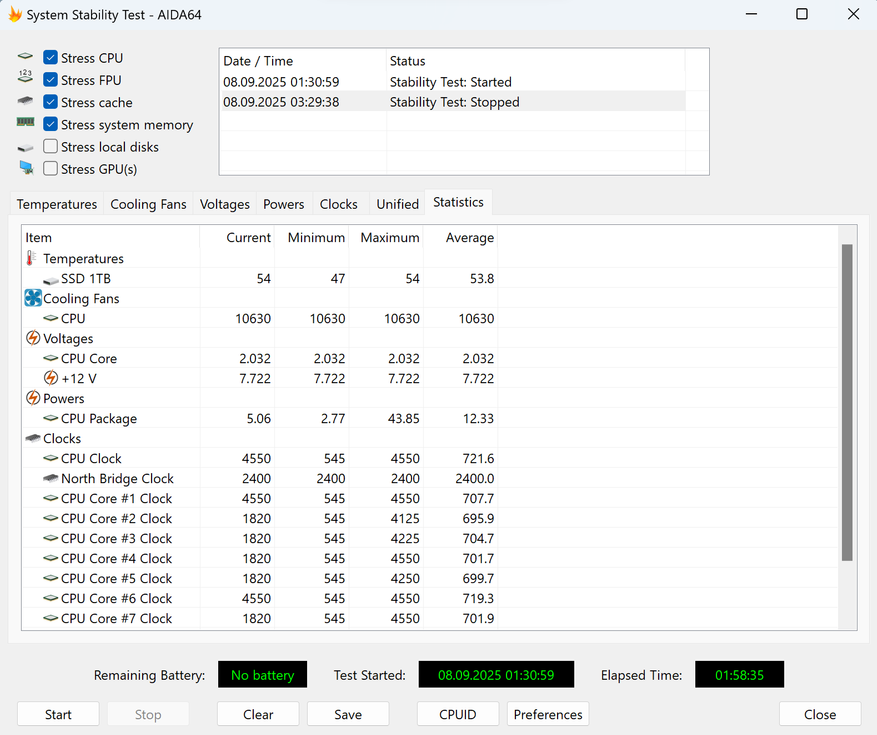The width and height of the screenshot is (877, 735).
Task: Click the AIDA64 flame icon in title bar
Action: point(15,15)
